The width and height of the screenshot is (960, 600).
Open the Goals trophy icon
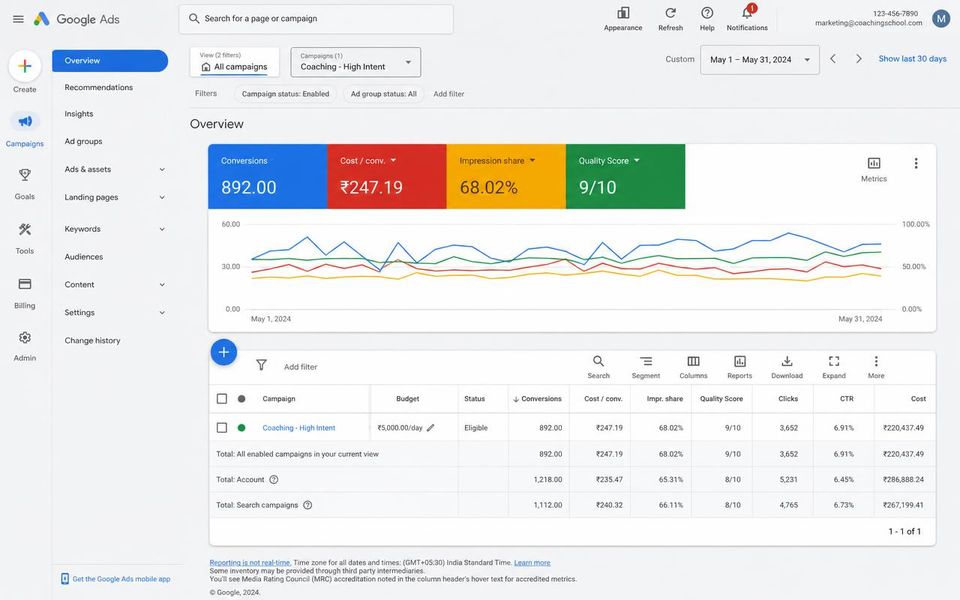(24, 175)
